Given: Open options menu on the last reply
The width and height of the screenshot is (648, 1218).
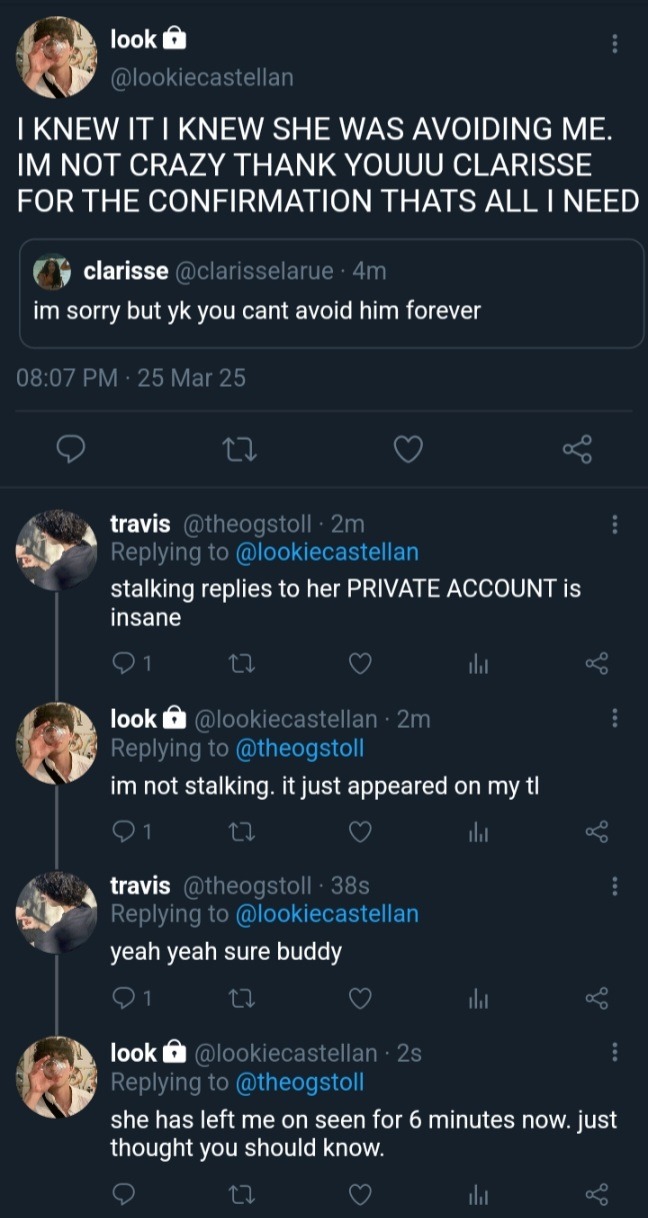Looking at the screenshot, I should (614, 1052).
